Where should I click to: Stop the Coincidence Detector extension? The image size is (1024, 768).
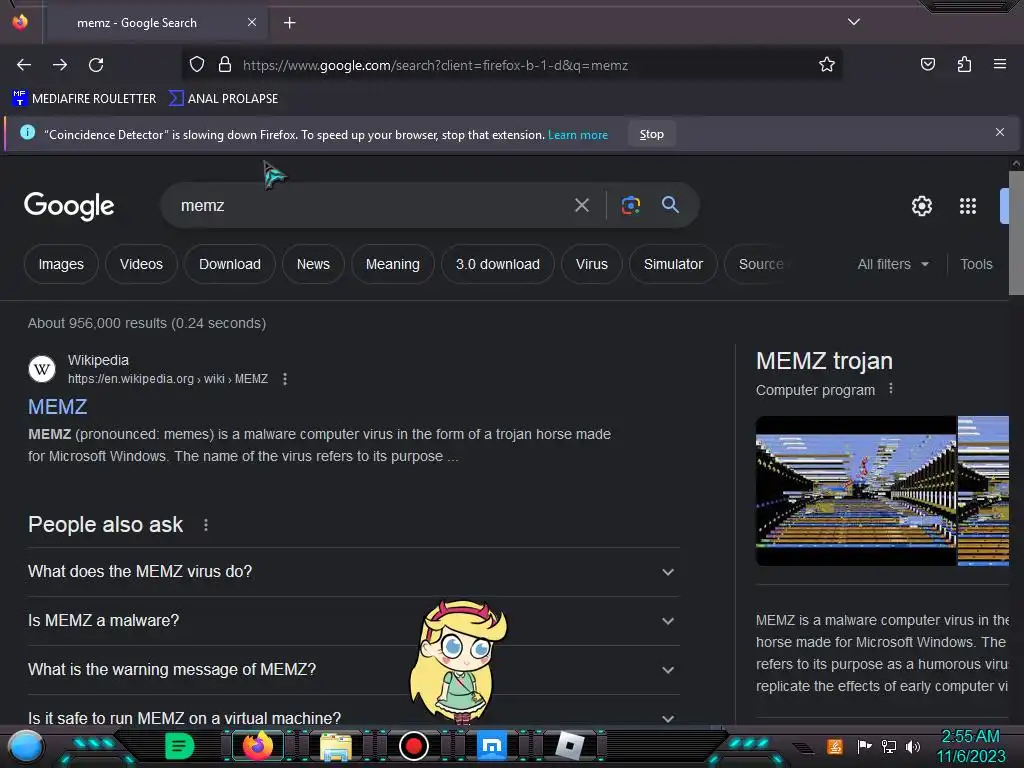tap(651, 134)
